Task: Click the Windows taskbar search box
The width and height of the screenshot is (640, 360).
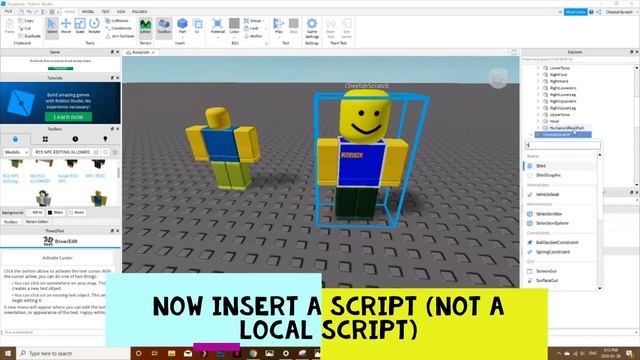Action: 73,353
